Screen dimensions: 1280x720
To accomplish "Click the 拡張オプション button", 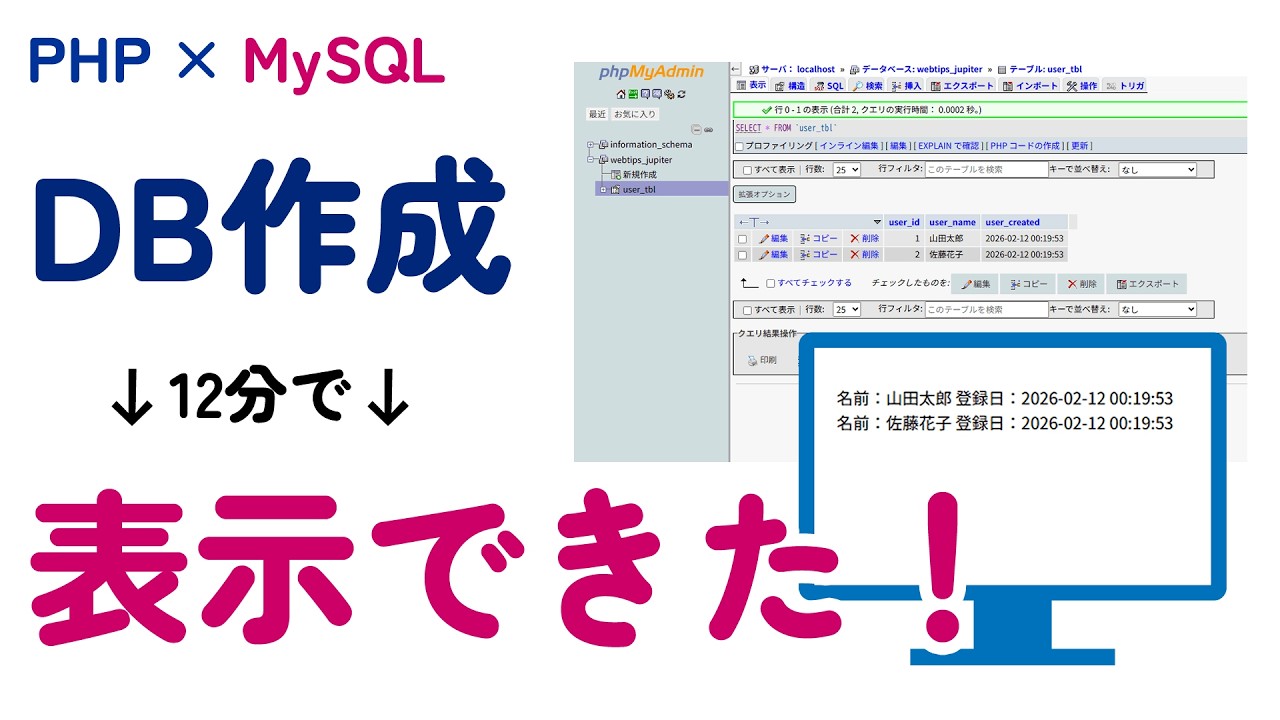I will tap(765, 194).
